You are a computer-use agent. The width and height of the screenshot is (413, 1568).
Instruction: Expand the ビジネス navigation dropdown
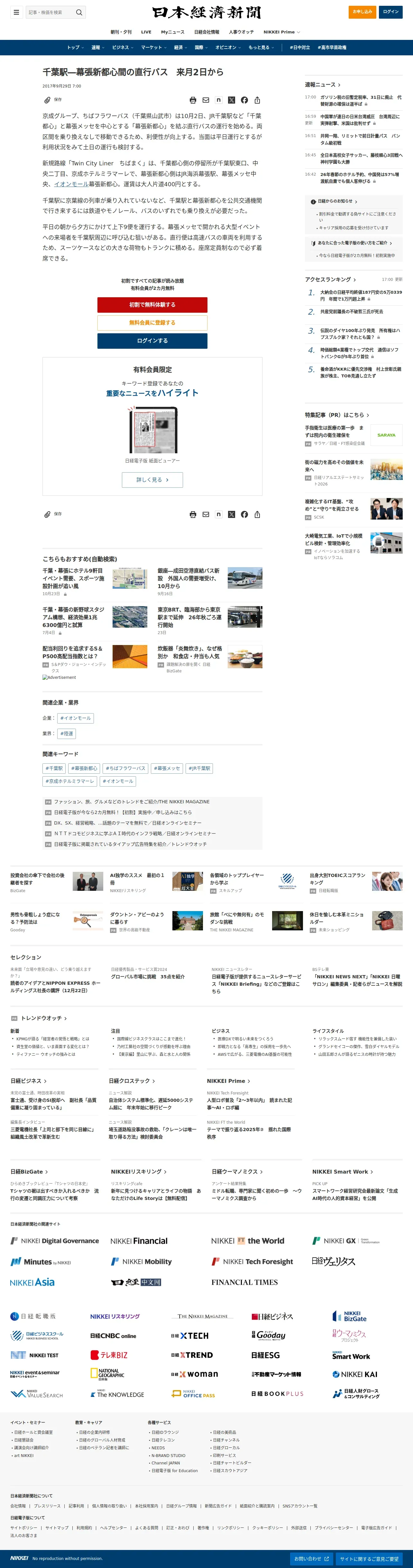(123, 48)
